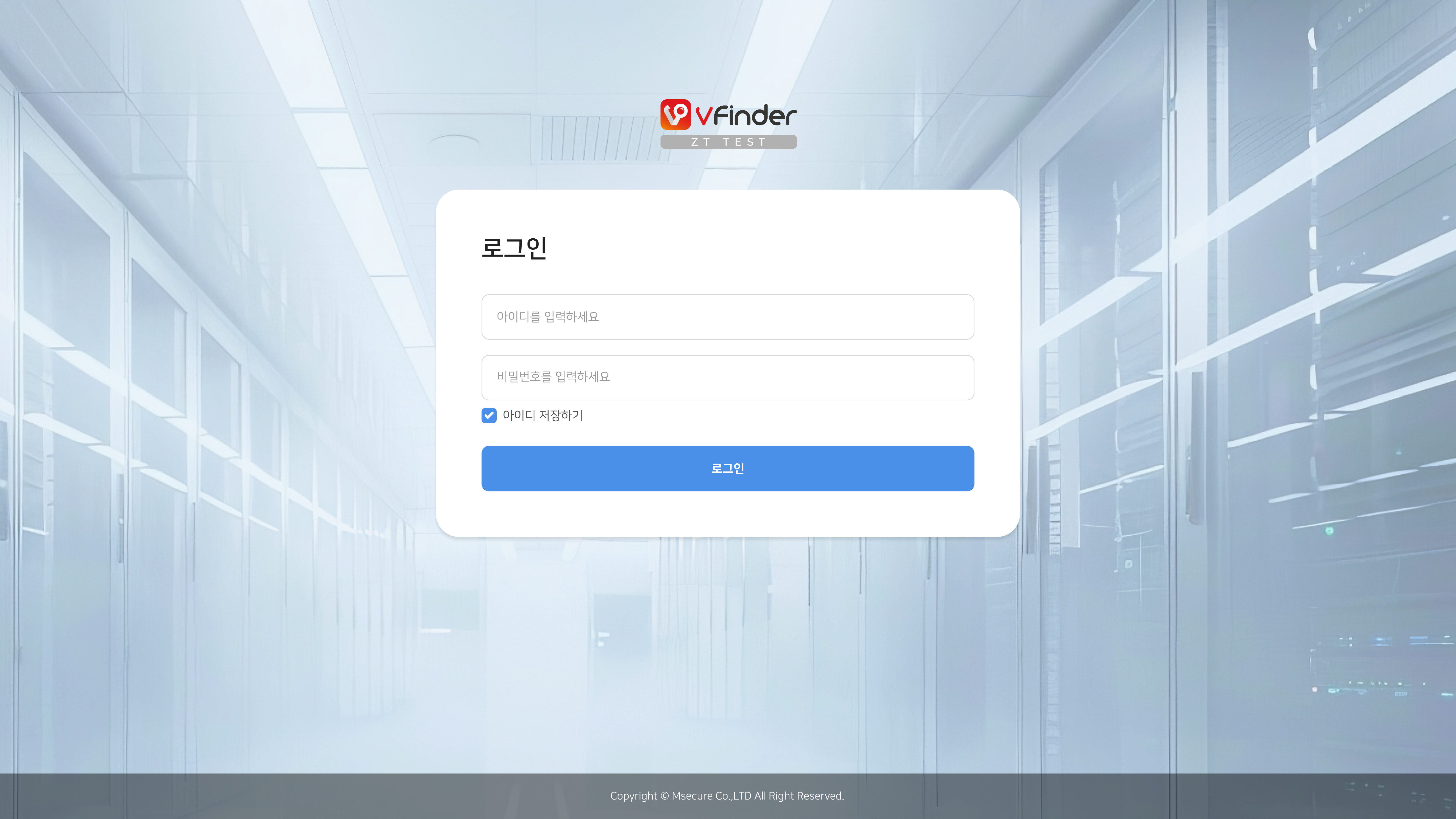
Task: Click the 아이디 저장하기 label text
Action: pos(543,415)
